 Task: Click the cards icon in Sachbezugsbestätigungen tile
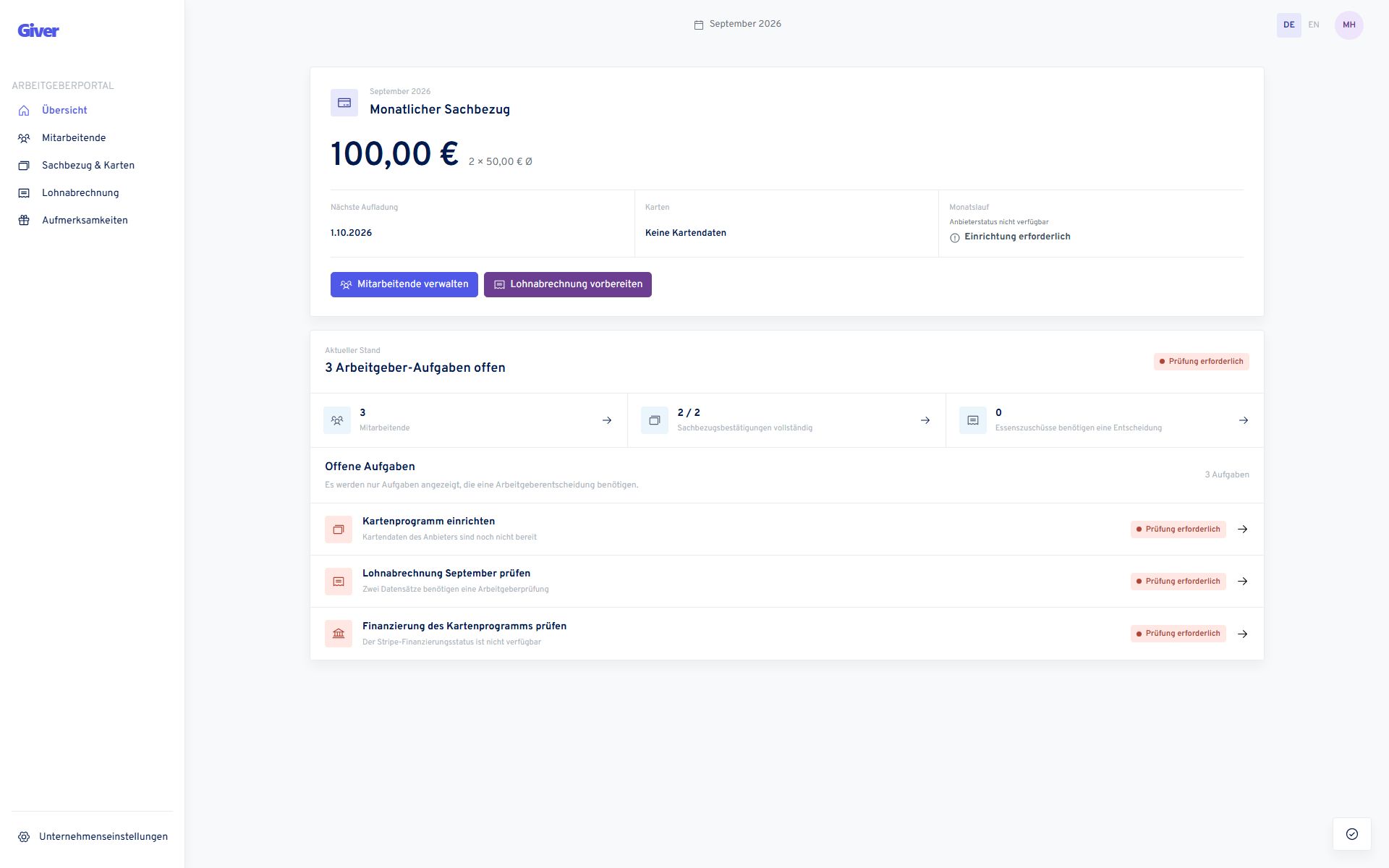pos(655,420)
